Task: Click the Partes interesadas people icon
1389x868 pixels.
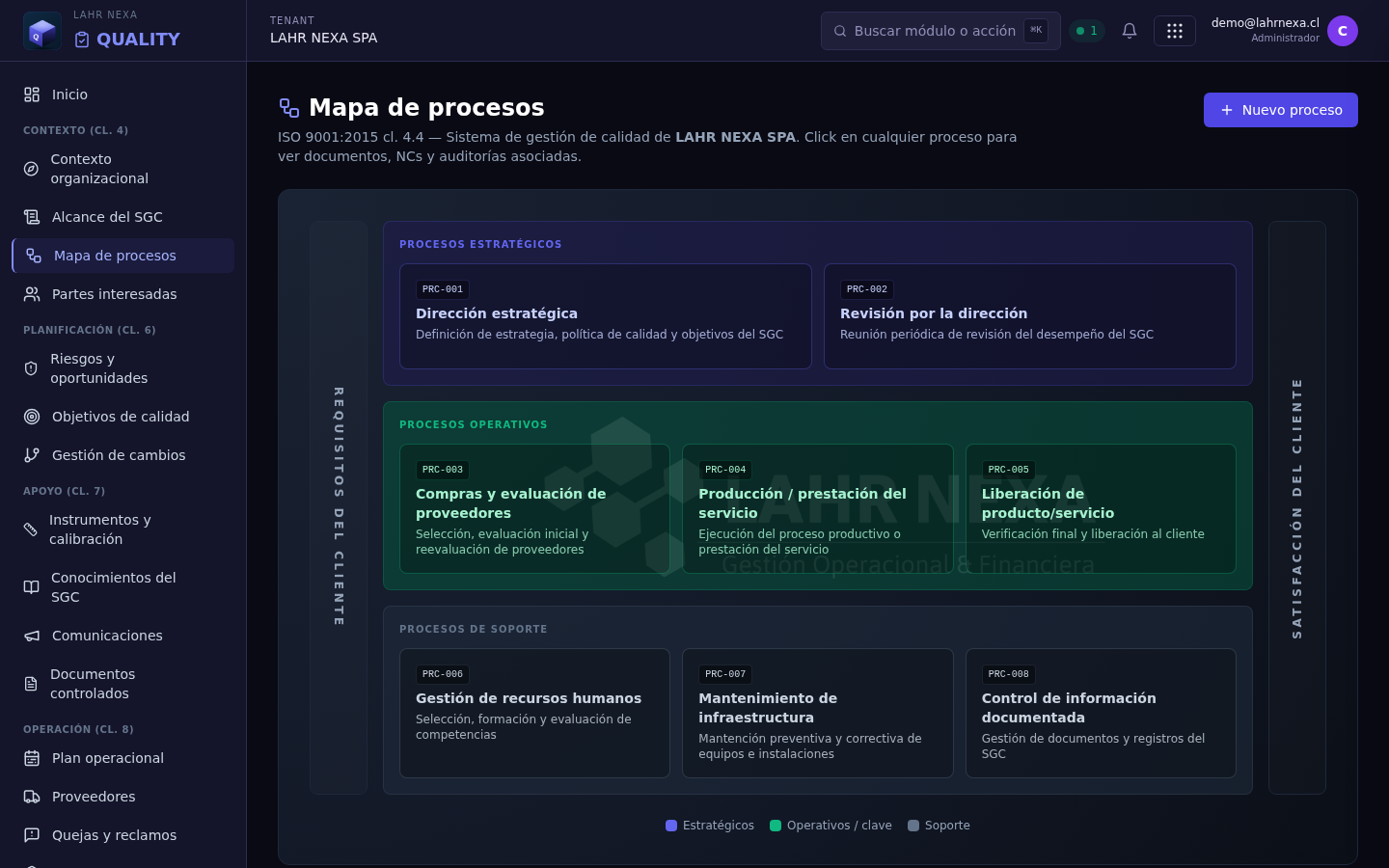Action: 32,294
